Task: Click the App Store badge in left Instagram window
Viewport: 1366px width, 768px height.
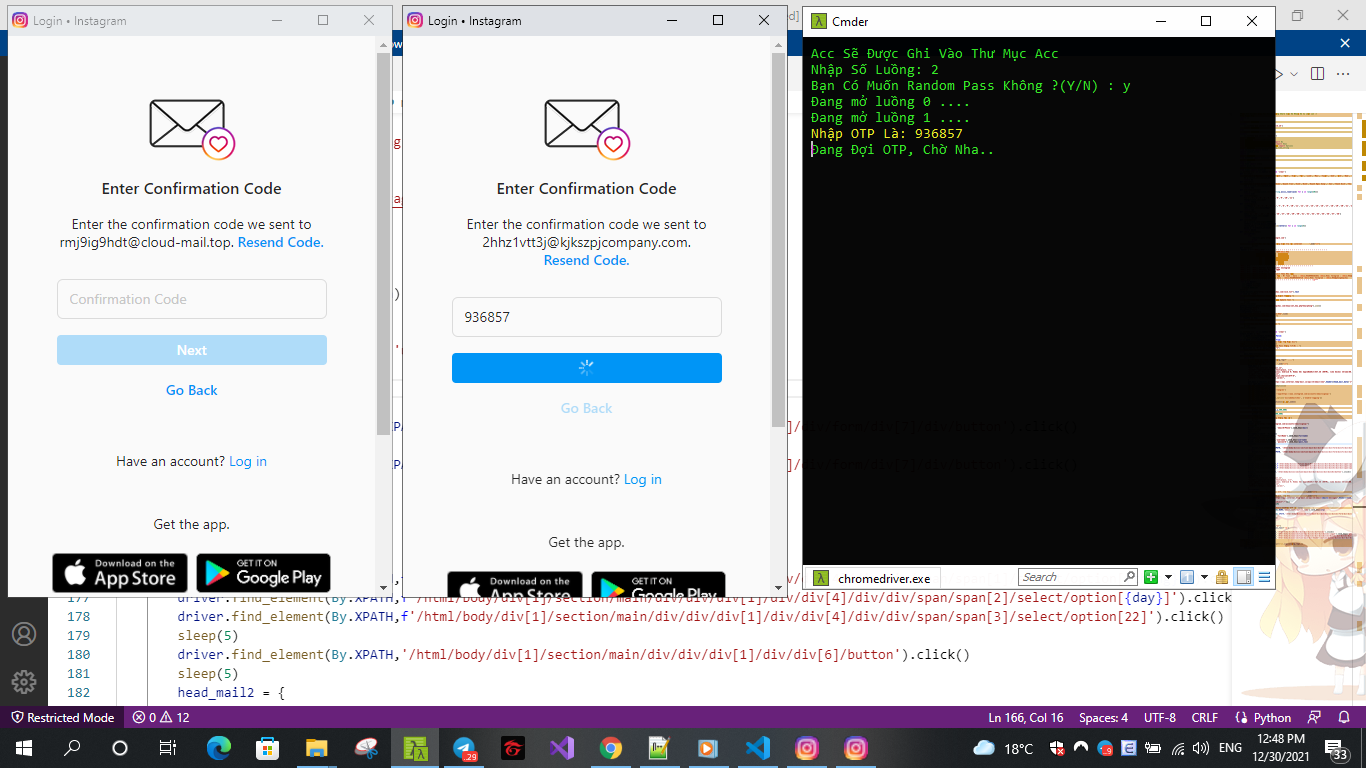Action: (120, 573)
